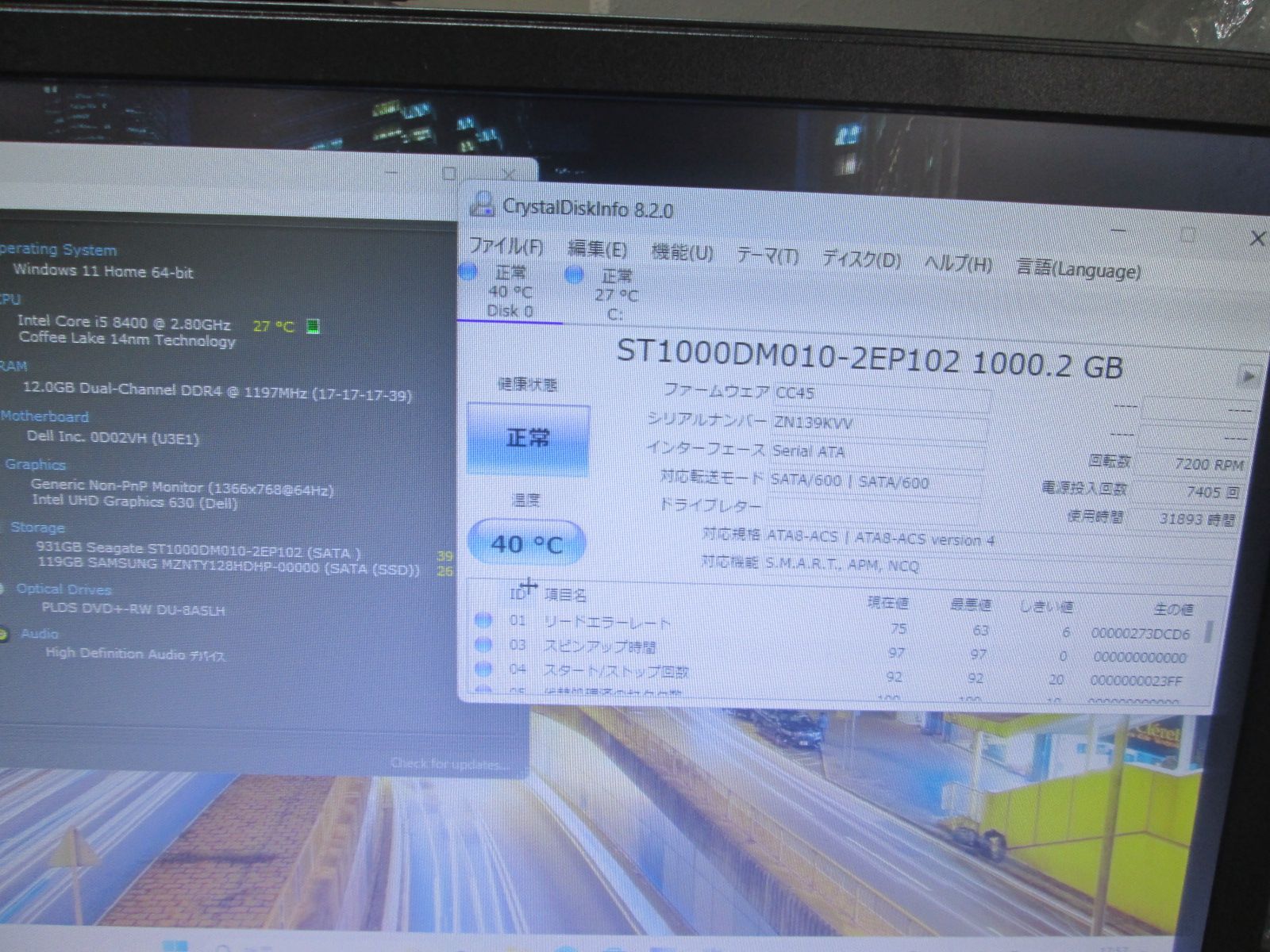1270x952 pixels.
Task: Click status circle of SMART row 03
Action: click(482, 643)
